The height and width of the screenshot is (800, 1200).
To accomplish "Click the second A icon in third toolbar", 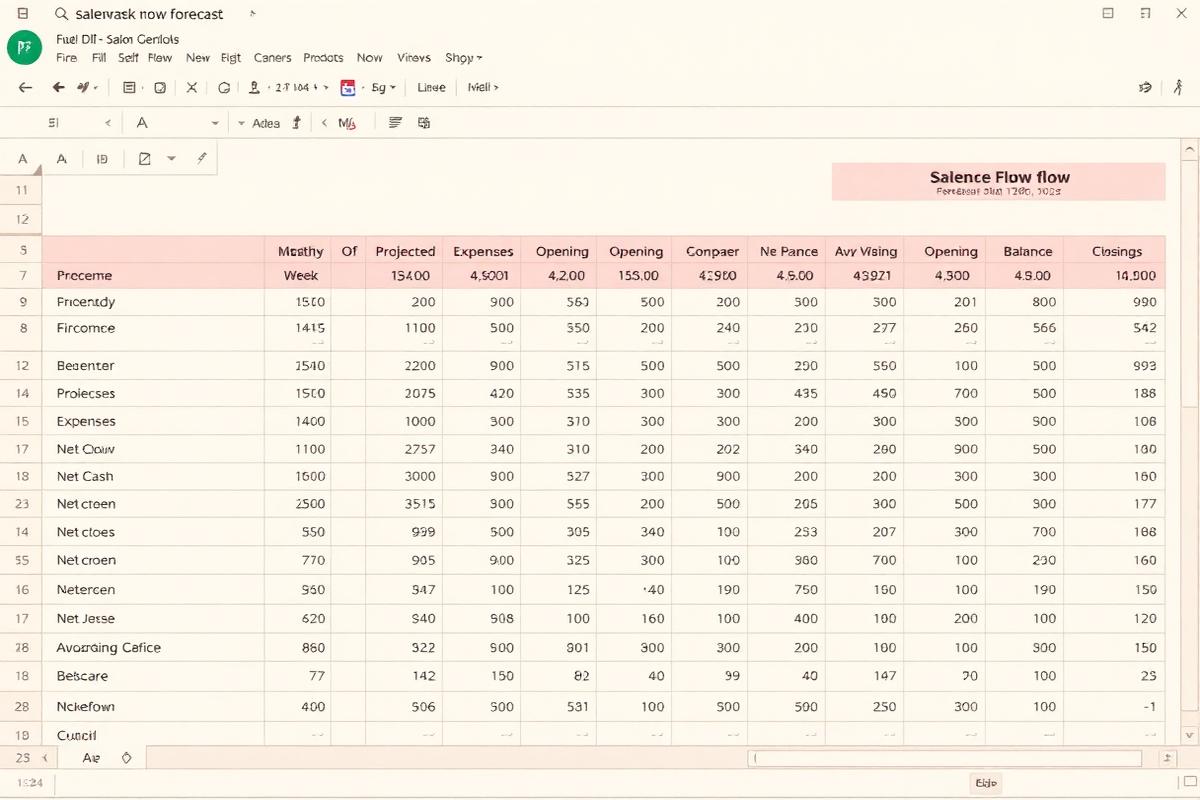I will (x=61, y=158).
